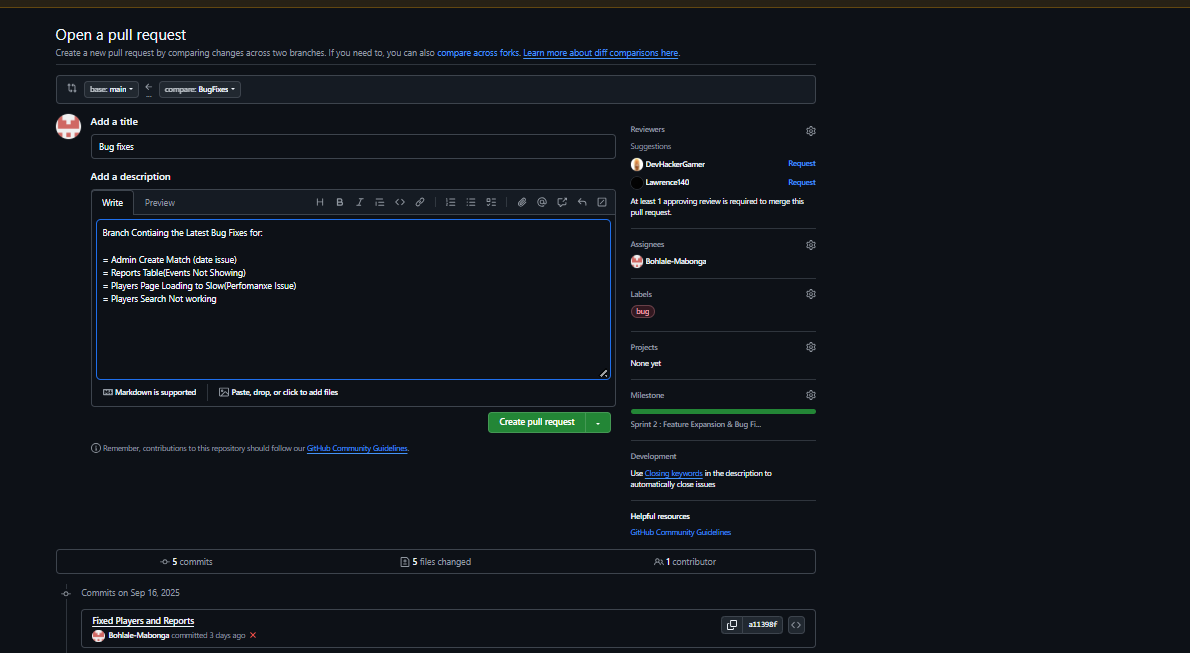Insert a blockquote using the quote icon
The width and height of the screenshot is (1190, 653).
tap(380, 202)
